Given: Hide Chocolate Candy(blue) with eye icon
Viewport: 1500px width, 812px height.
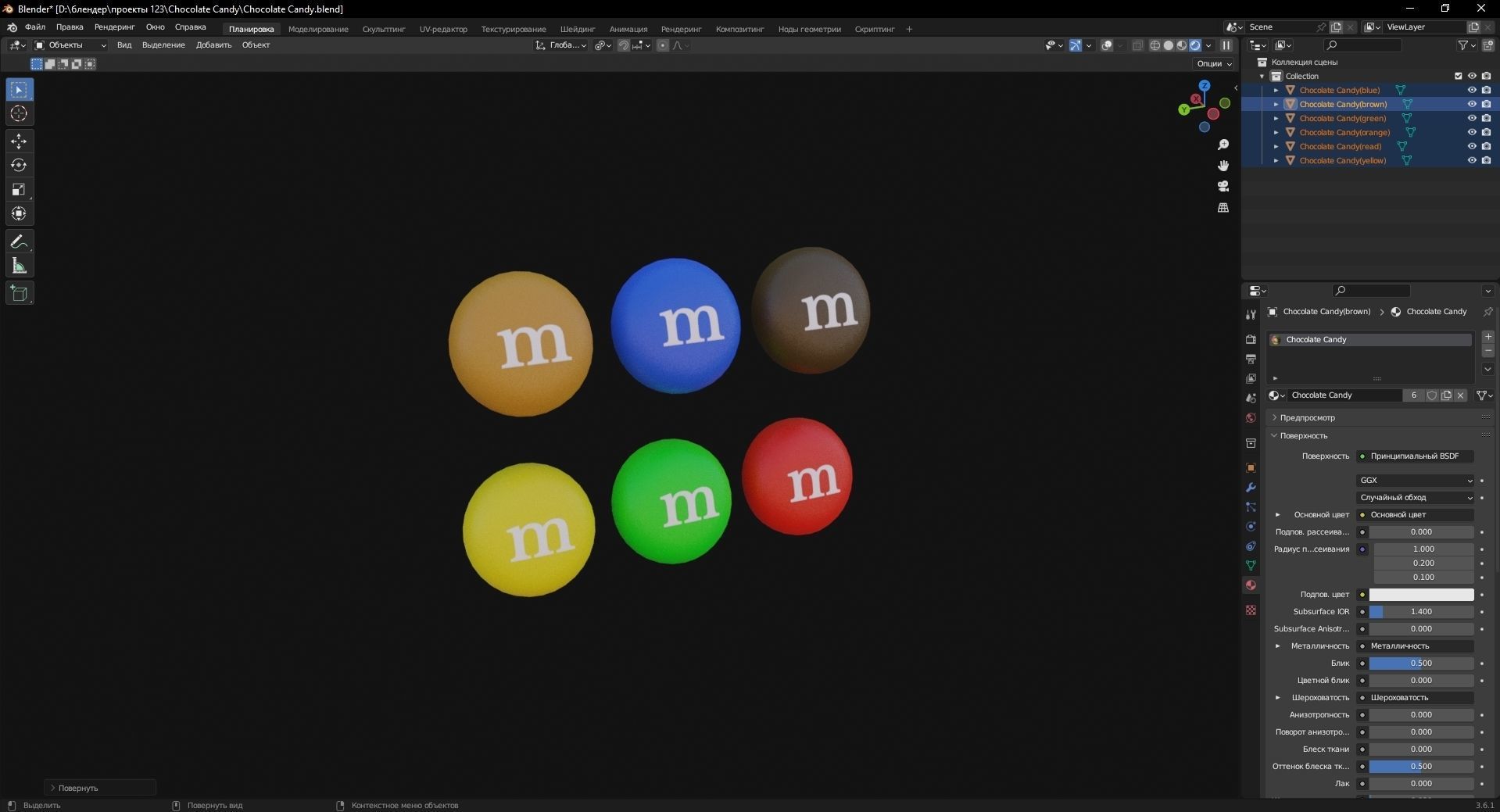Looking at the screenshot, I should pos(1472,90).
